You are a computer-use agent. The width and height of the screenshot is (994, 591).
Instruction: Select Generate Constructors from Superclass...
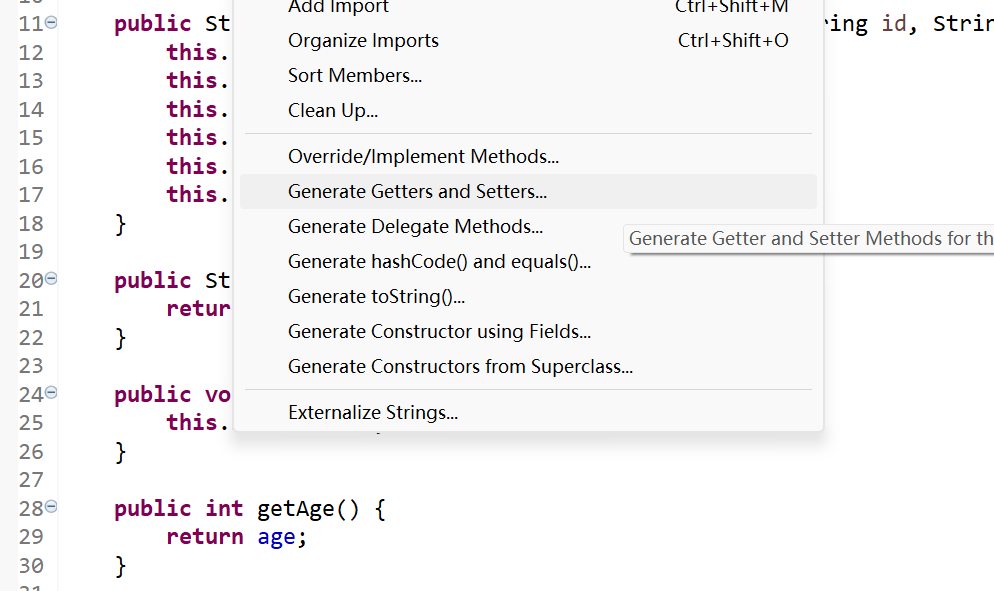point(460,367)
